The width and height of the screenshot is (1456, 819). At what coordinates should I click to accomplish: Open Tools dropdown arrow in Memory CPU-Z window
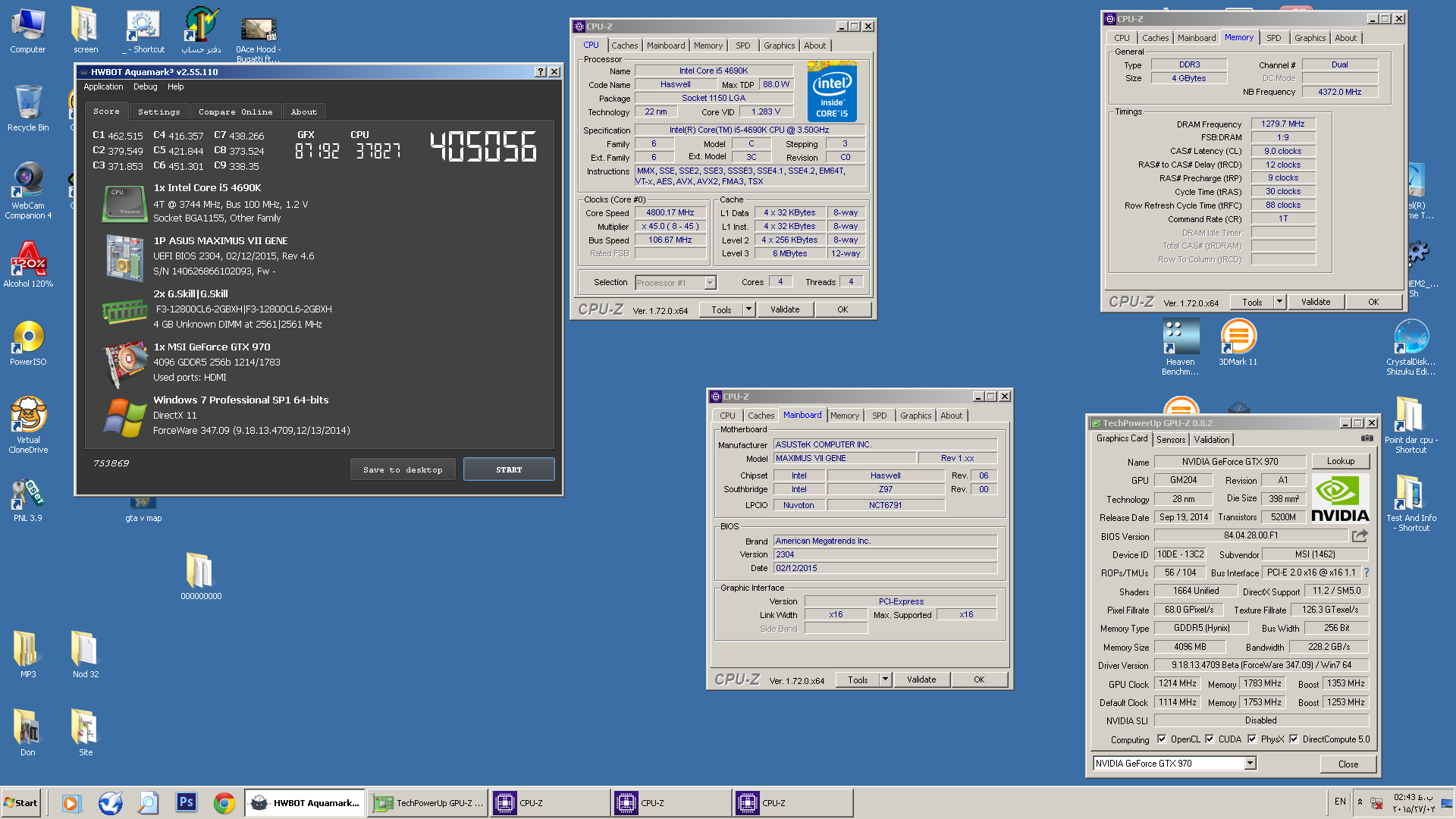pos(1279,302)
